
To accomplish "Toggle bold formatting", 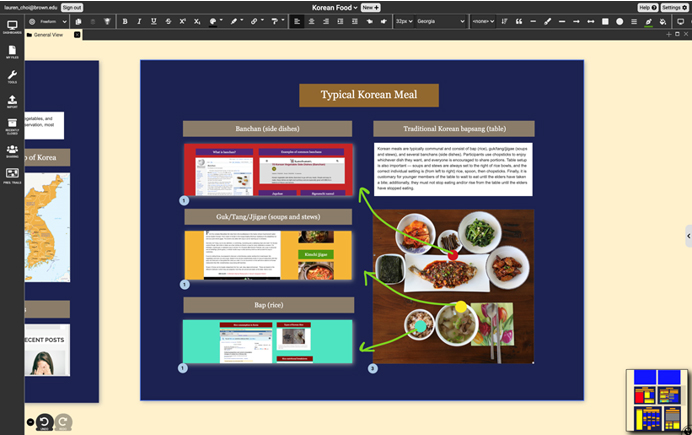I will coord(125,21).
